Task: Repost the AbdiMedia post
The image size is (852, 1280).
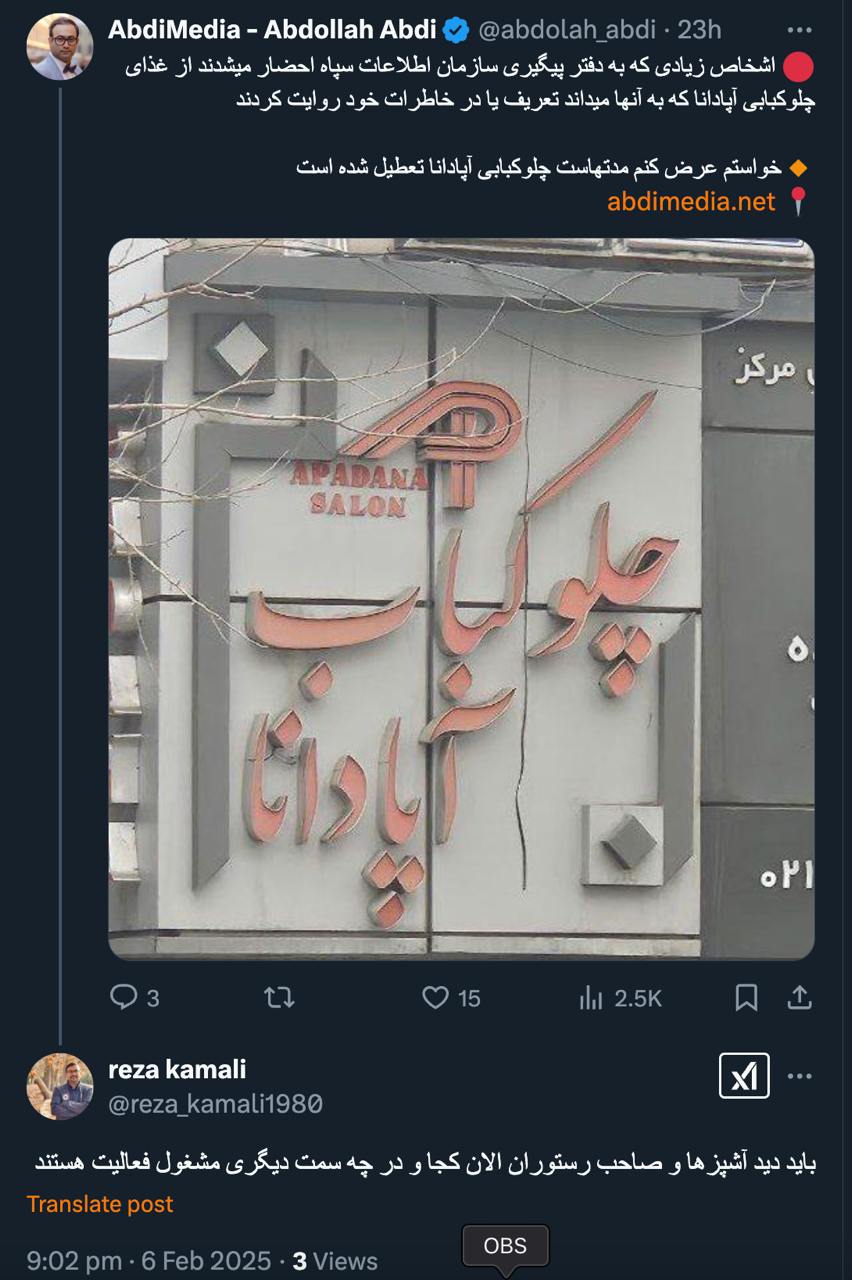Action: pyautogui.click(x=279, y=997)
